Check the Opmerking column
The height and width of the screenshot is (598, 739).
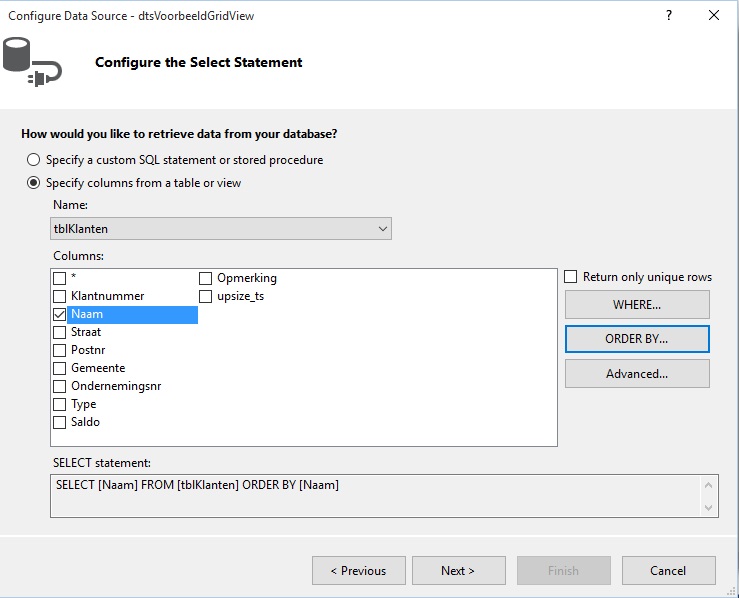click(x=205, y=279)
